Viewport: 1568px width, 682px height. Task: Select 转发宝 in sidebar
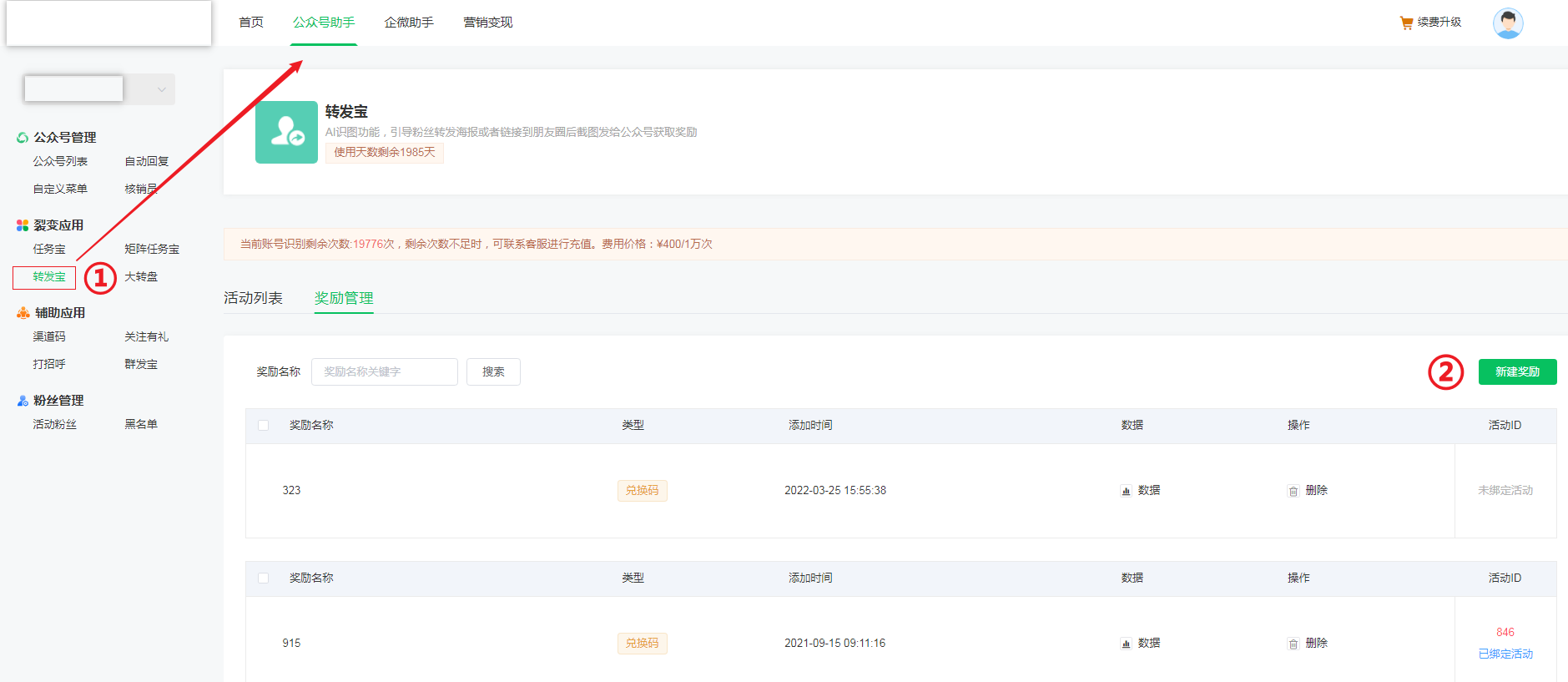[49, 277]
